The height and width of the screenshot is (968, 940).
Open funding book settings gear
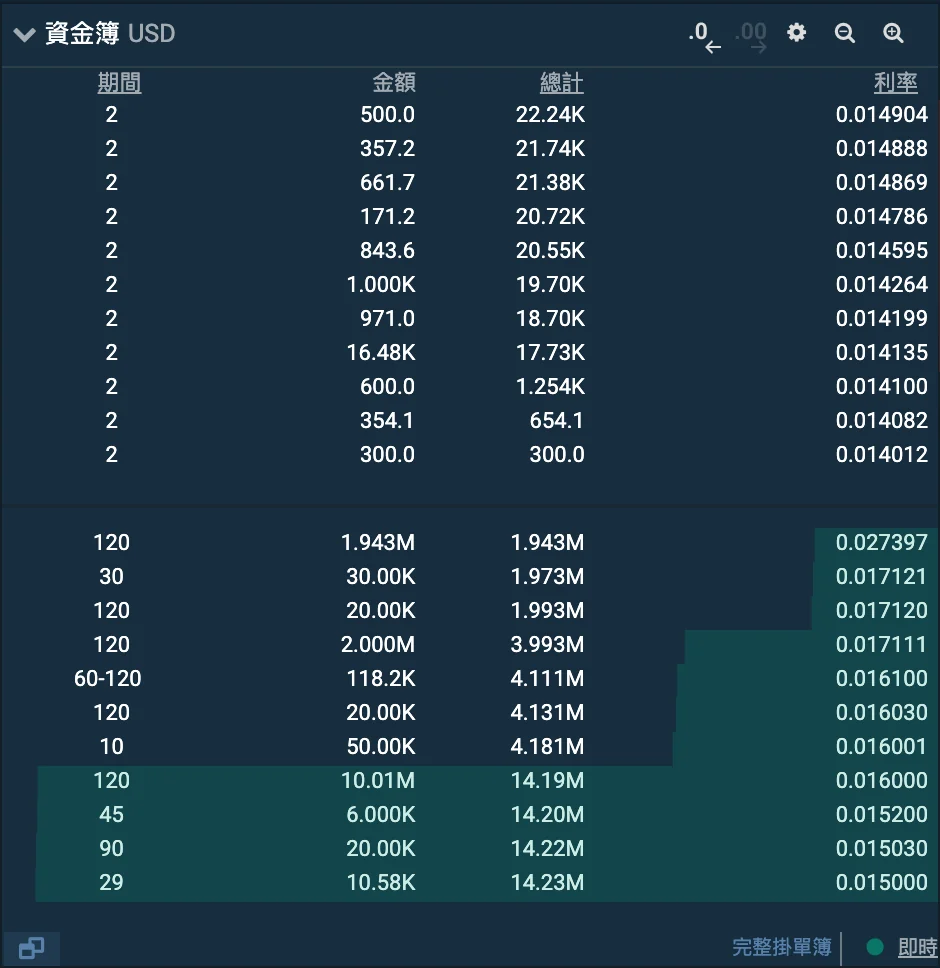(x=797, y=33)
